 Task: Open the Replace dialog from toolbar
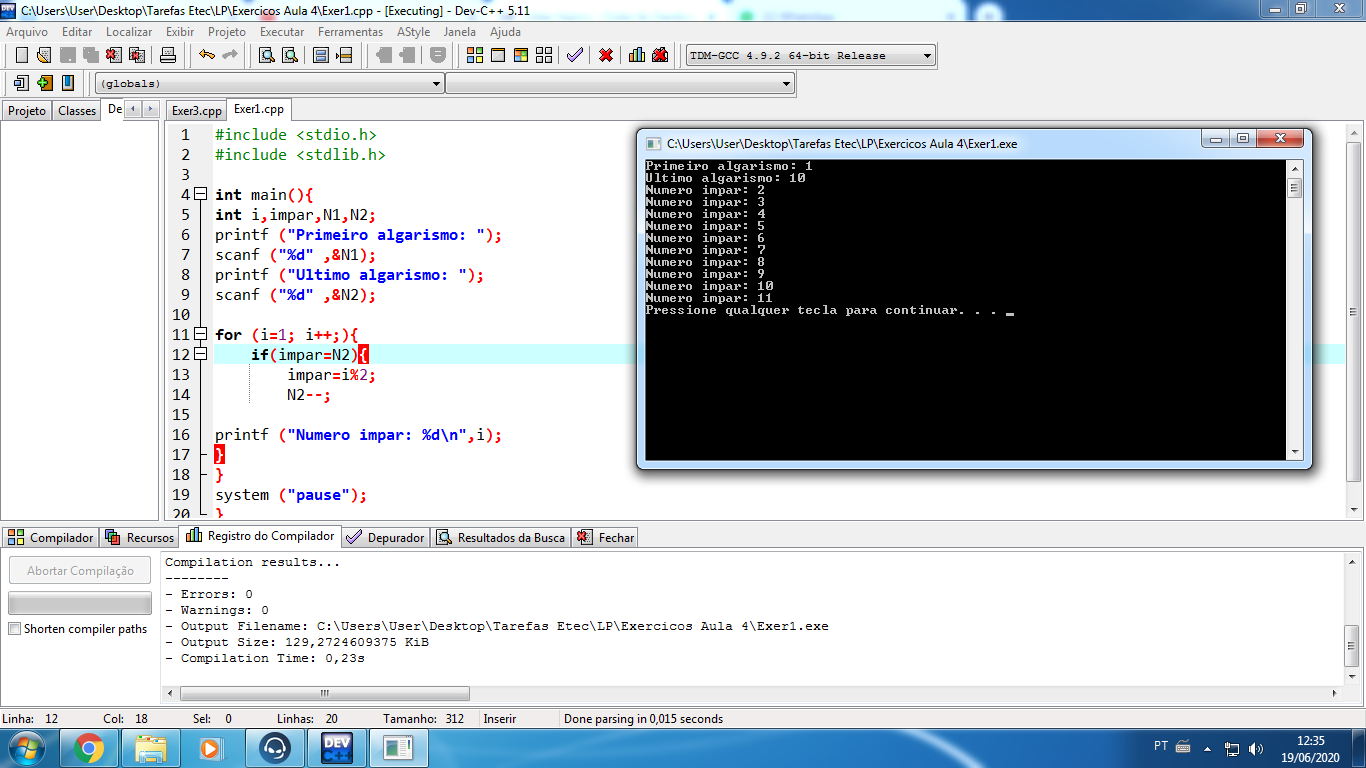tap(290, 55)
